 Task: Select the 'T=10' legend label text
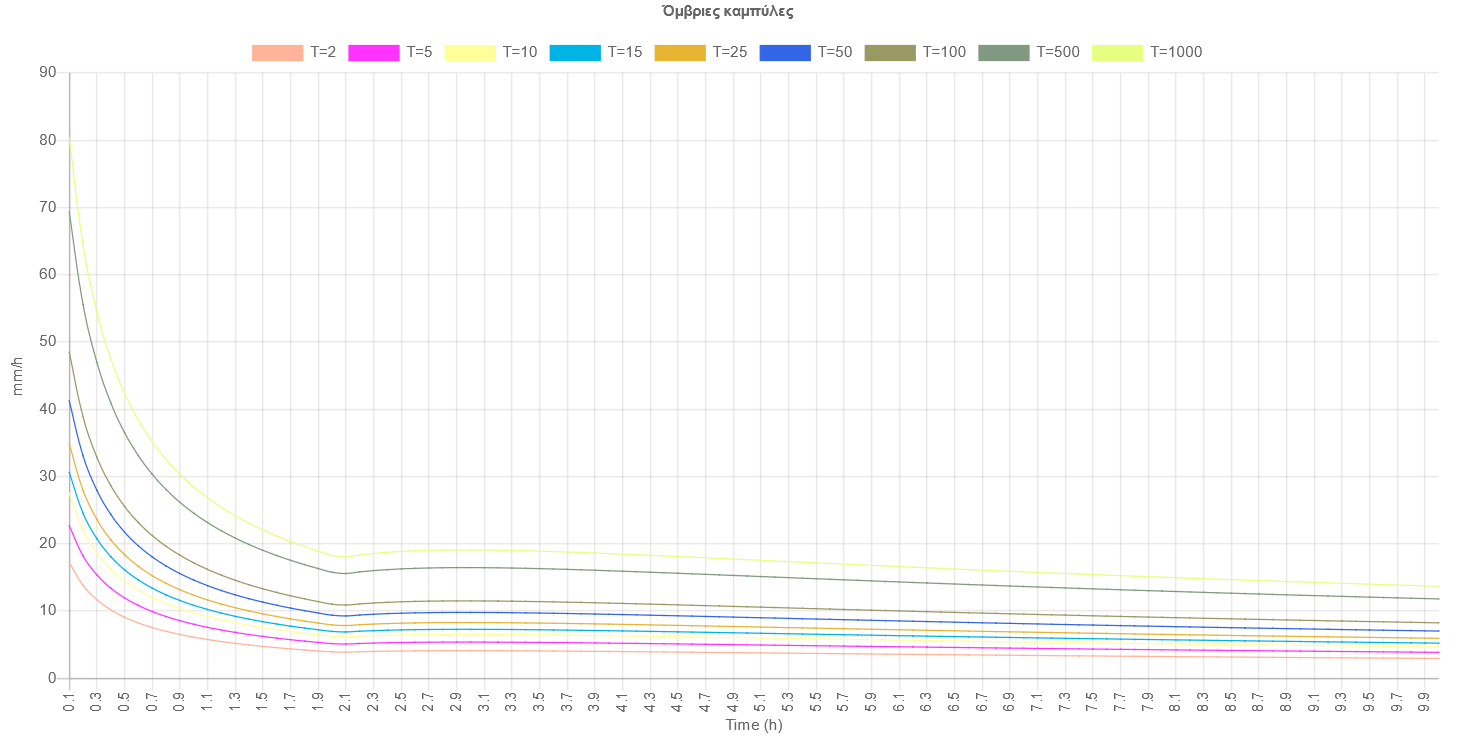click(519, 53)
